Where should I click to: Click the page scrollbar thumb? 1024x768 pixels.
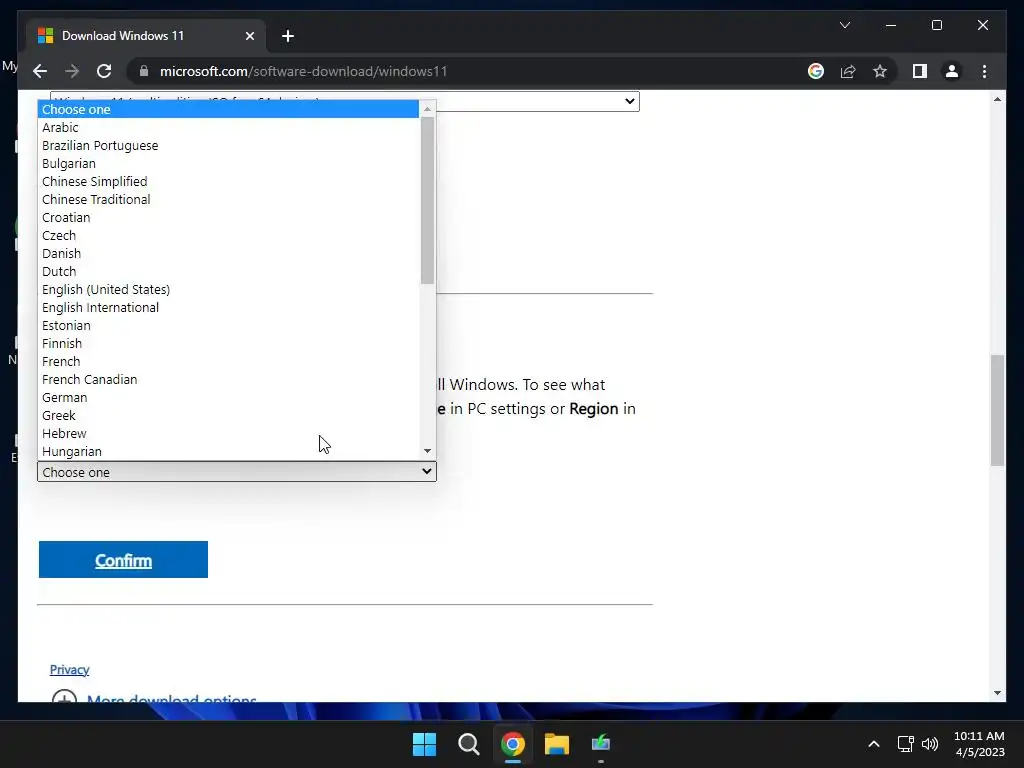(997, 410)
